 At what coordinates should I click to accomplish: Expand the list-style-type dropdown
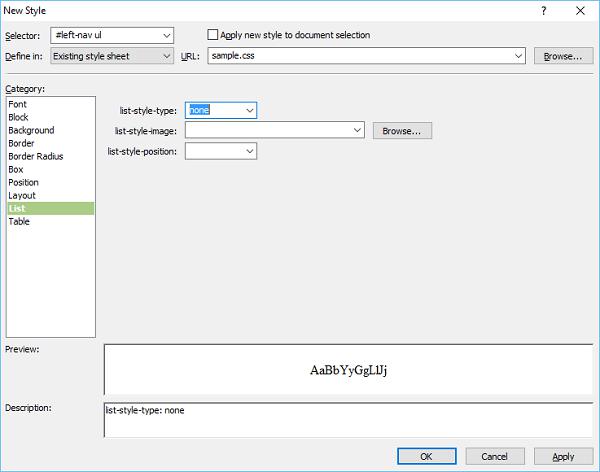[249, 111]
